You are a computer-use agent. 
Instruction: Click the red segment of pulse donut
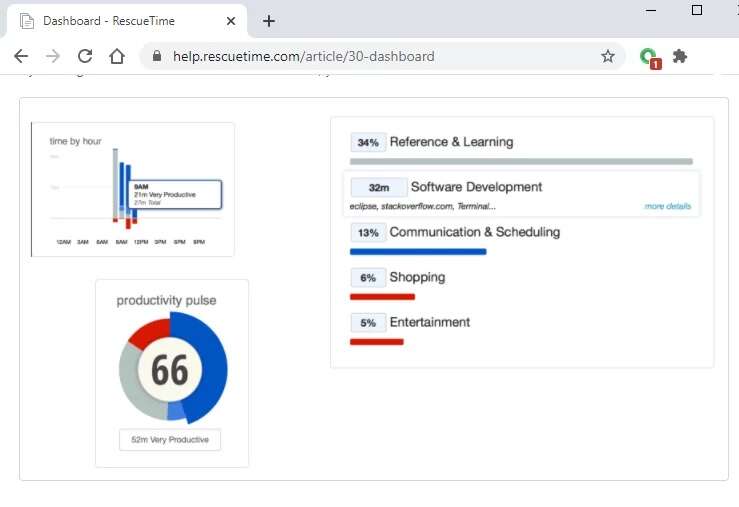click(x=150, y=331)
